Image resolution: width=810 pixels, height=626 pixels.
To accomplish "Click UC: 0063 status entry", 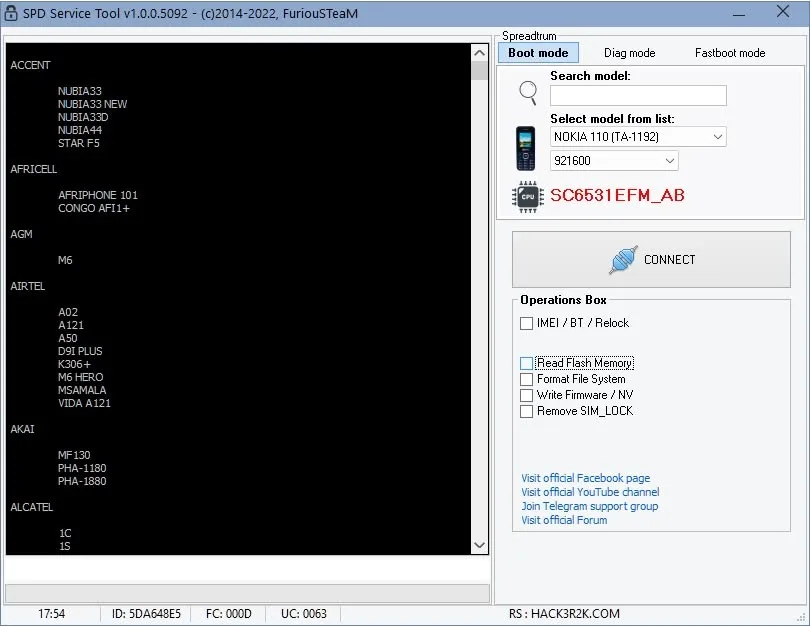I will (x=304, y=614).
